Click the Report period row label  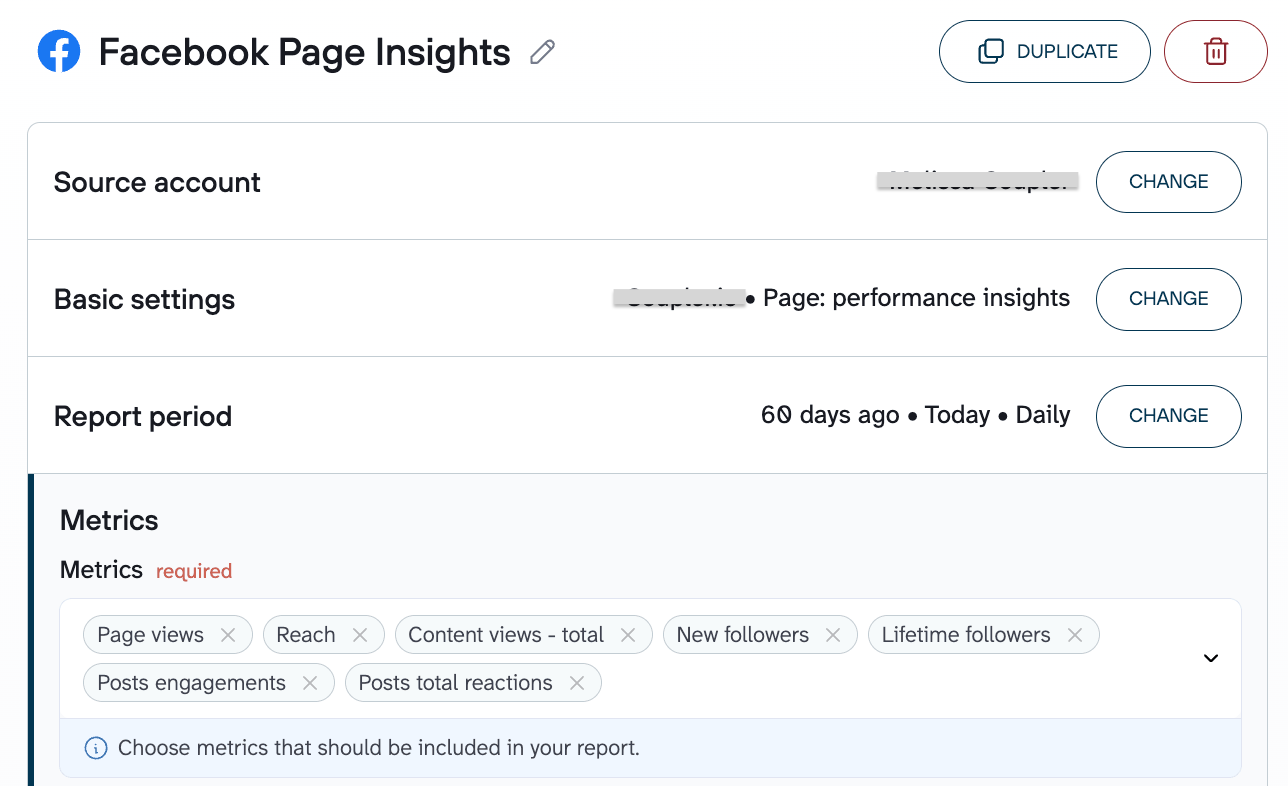click(x=143, y=416)
